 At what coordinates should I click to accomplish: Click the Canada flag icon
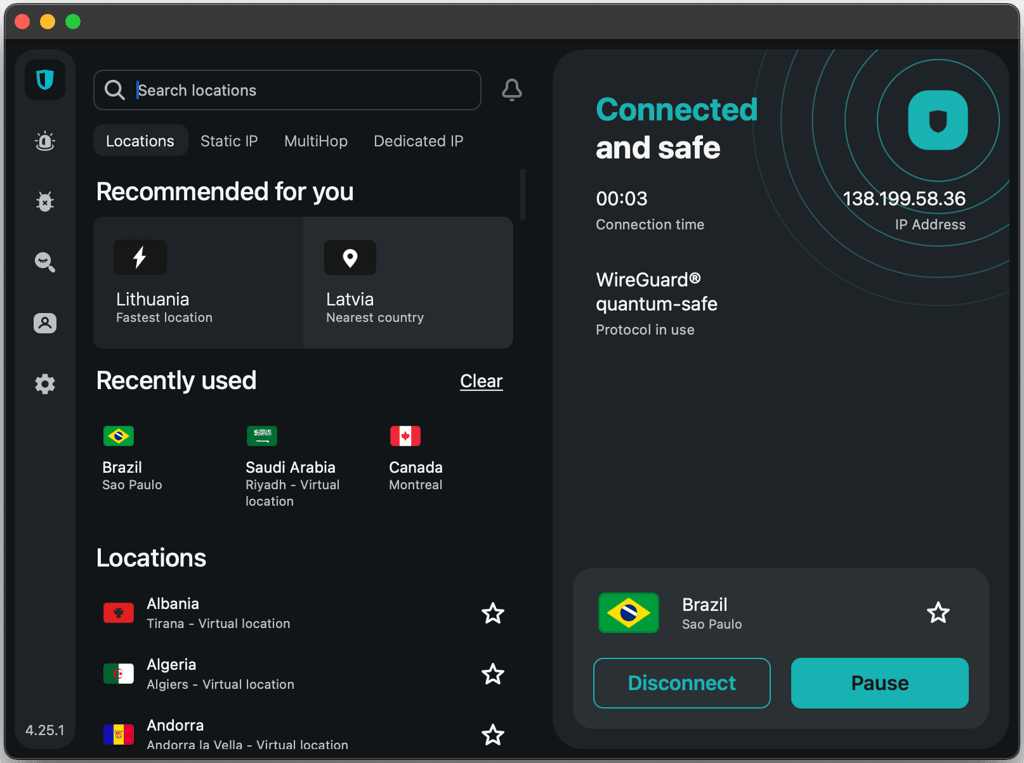(x=405, y=436)
